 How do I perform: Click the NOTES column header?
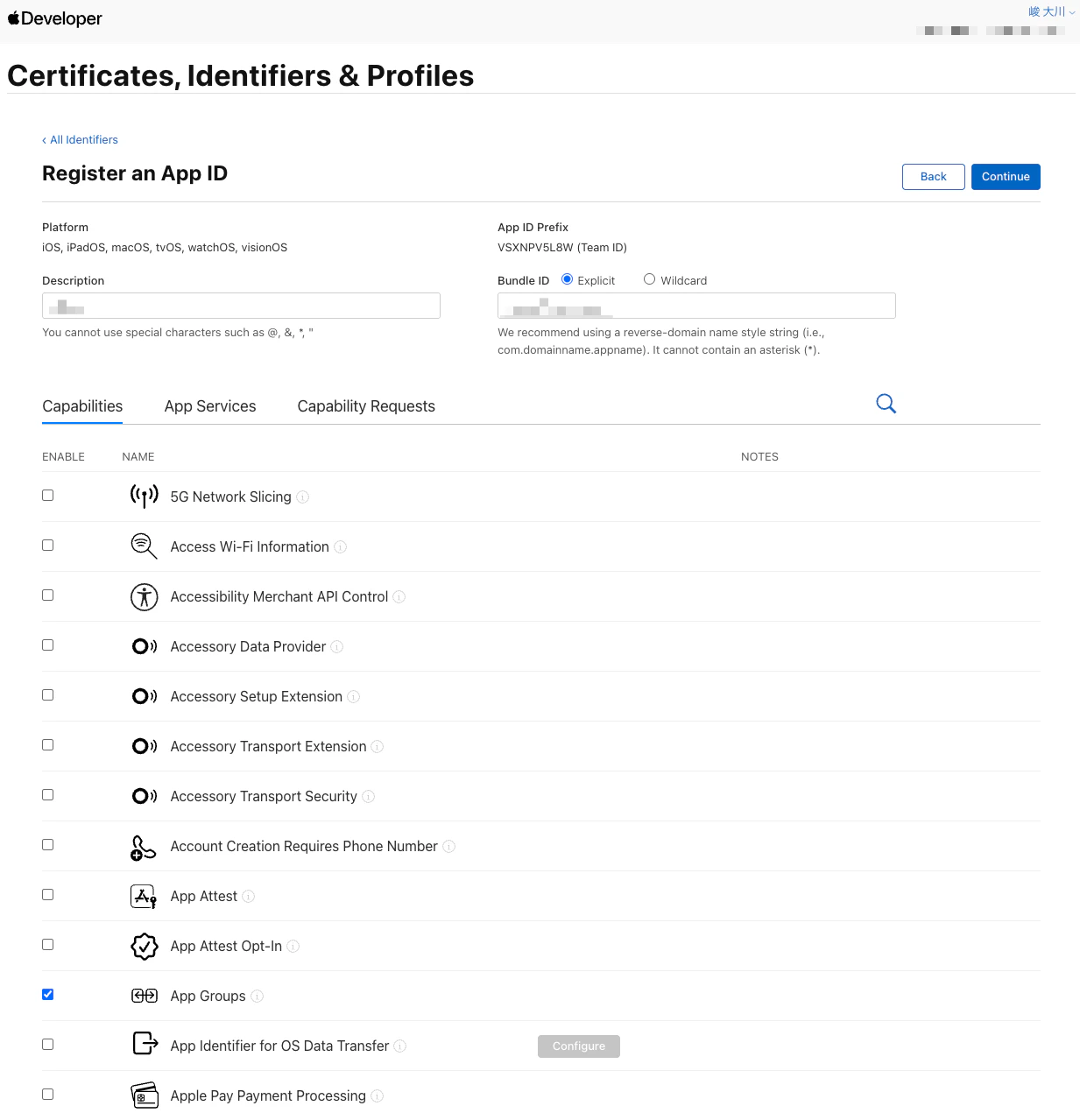(x=759, y=457)
